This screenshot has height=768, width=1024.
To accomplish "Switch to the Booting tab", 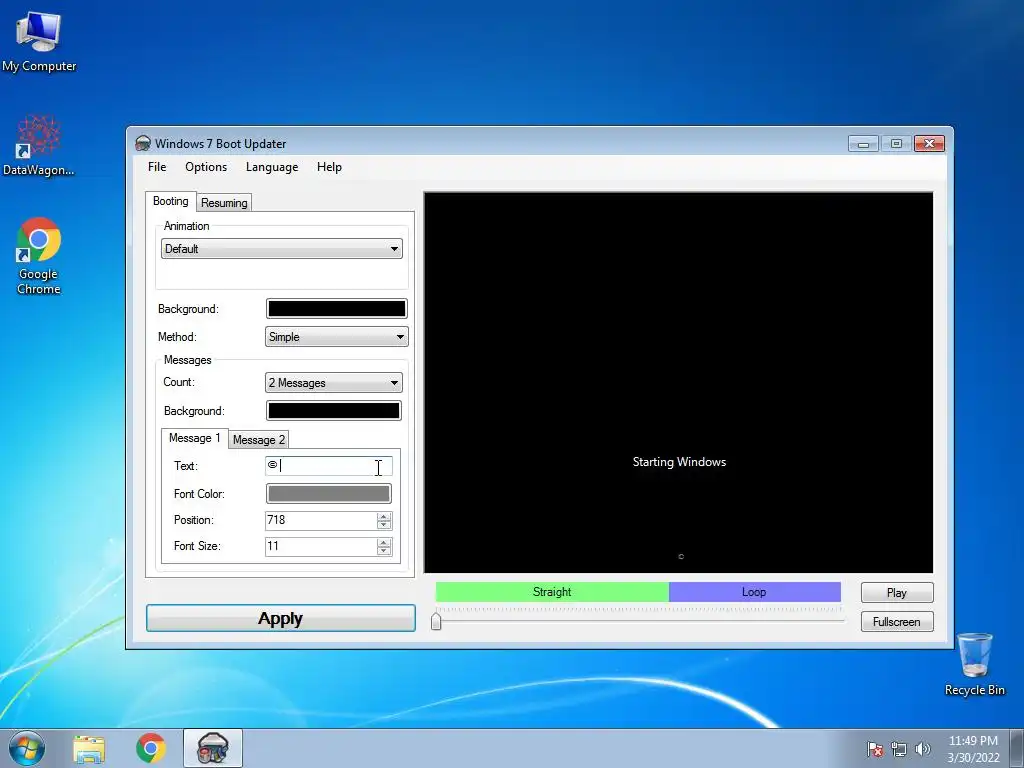I will (170, 201).
